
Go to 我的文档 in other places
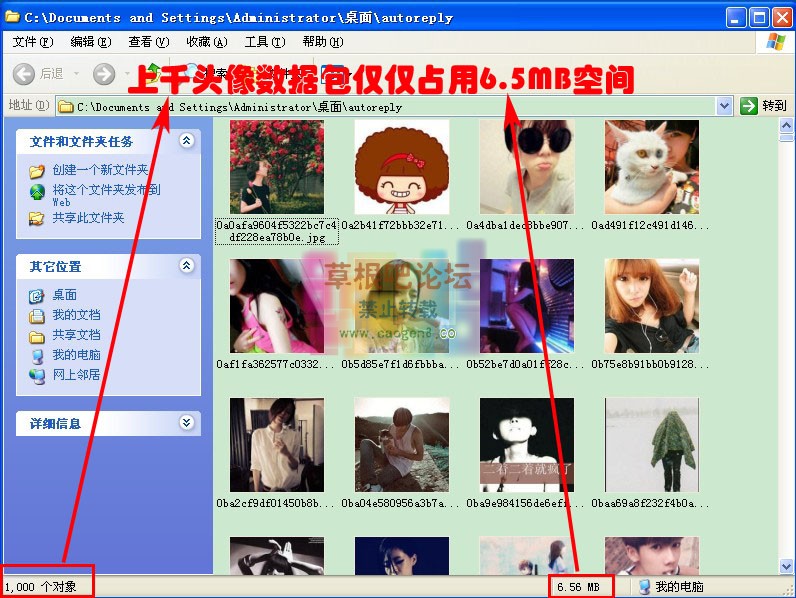tap(77, 315)
